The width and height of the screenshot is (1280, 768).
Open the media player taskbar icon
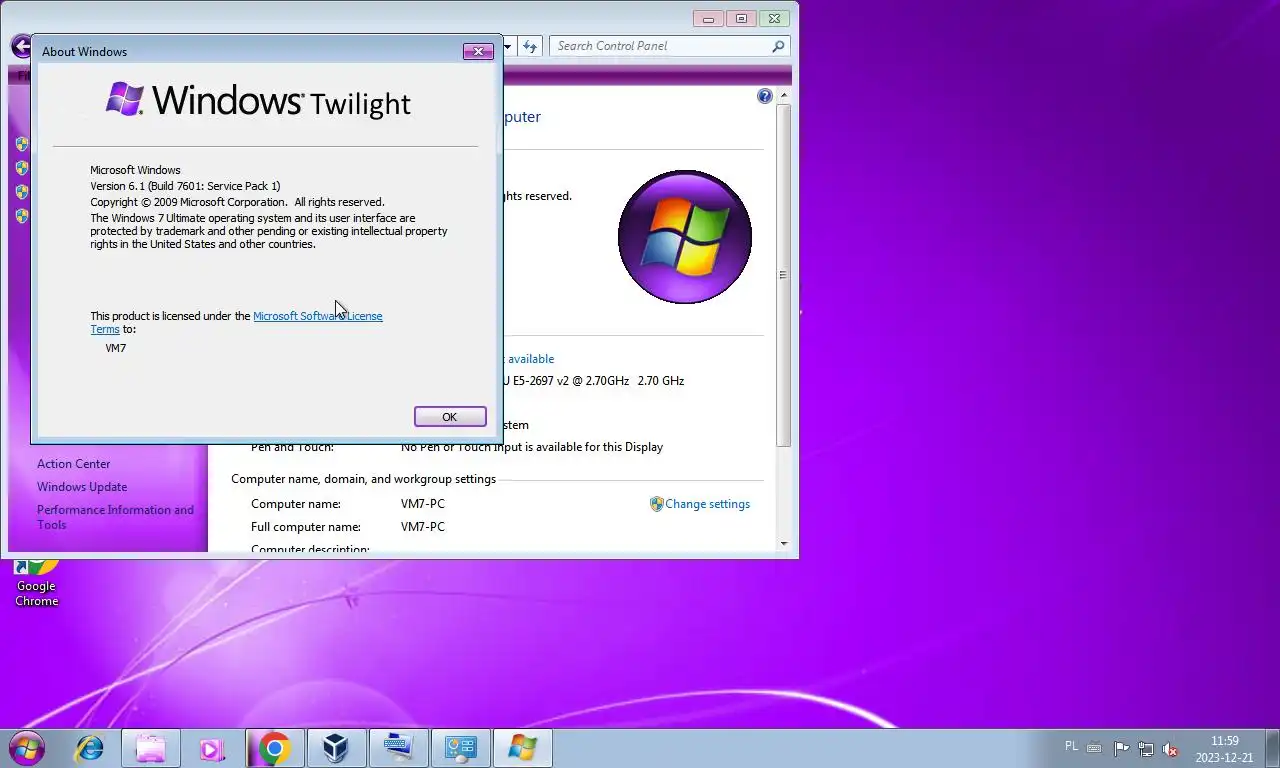click(212, 748)
